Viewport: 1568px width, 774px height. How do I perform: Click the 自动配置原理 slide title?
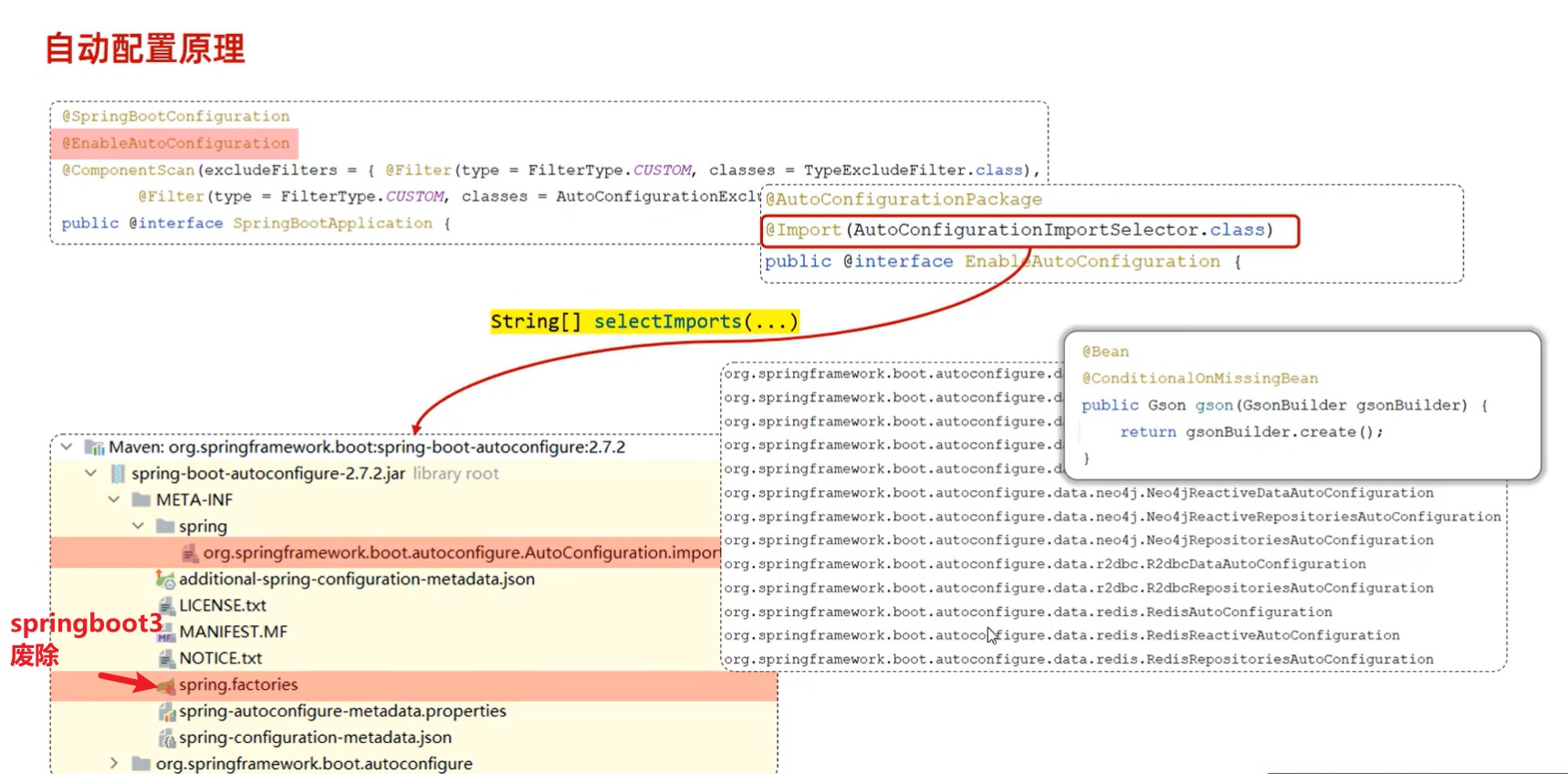pos(145,48)
